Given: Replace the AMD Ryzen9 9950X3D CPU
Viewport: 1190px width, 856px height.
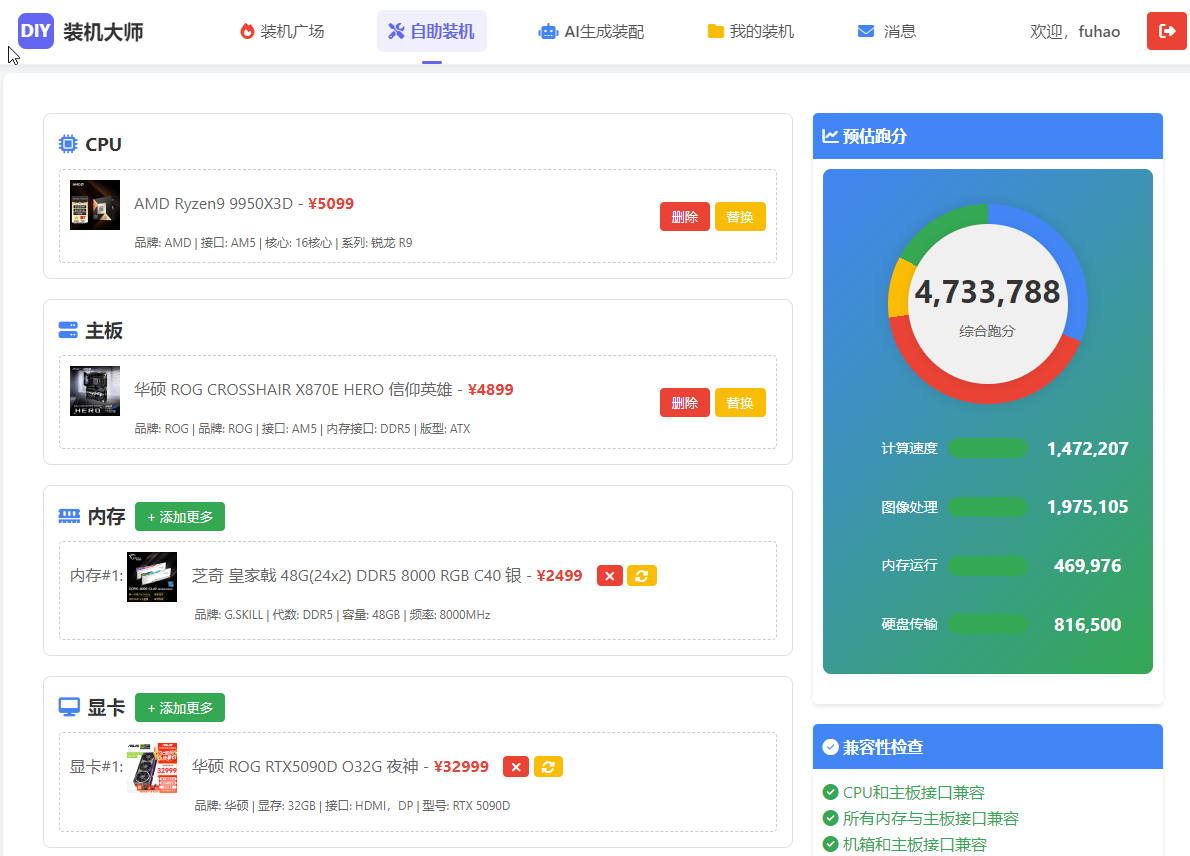Looking at the screenshot, I should tap(740, 217).
